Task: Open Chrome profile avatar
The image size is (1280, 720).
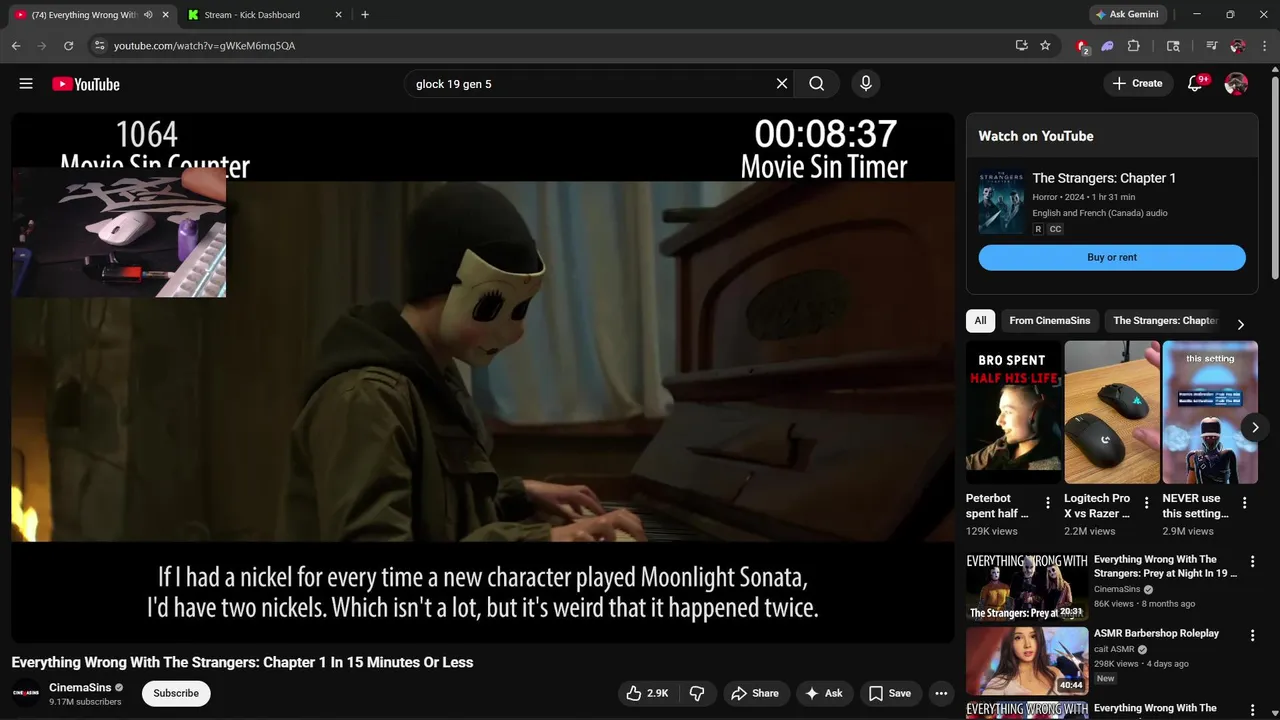Action: tap(1238, 45)
